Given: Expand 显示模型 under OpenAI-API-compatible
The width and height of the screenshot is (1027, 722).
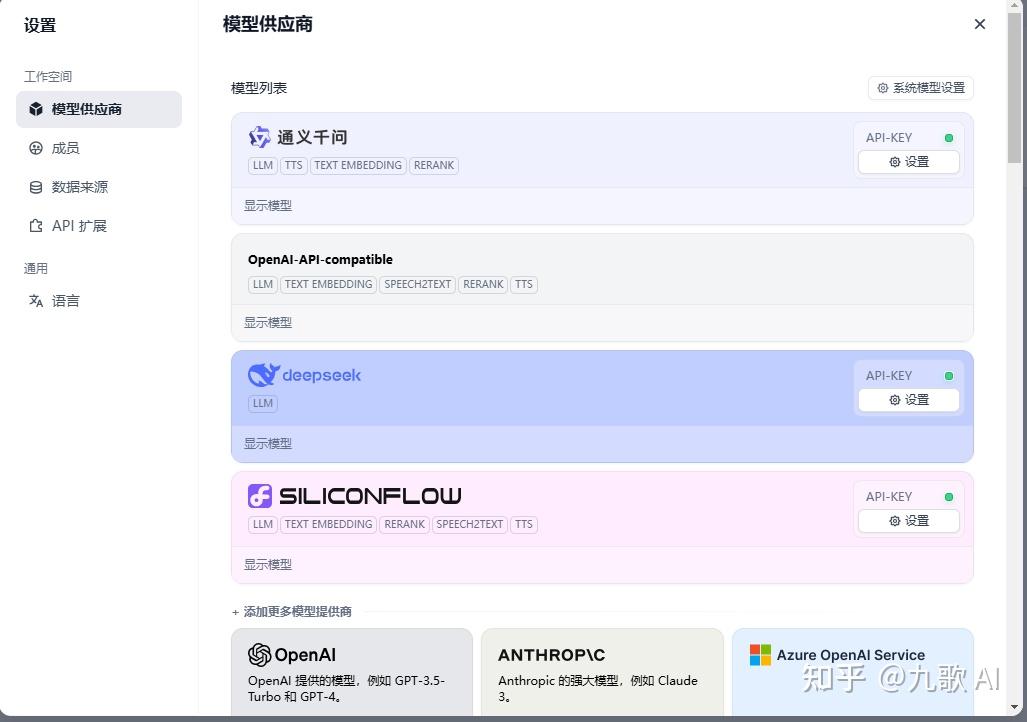Looking at the screenshot, I should (267, 322).
